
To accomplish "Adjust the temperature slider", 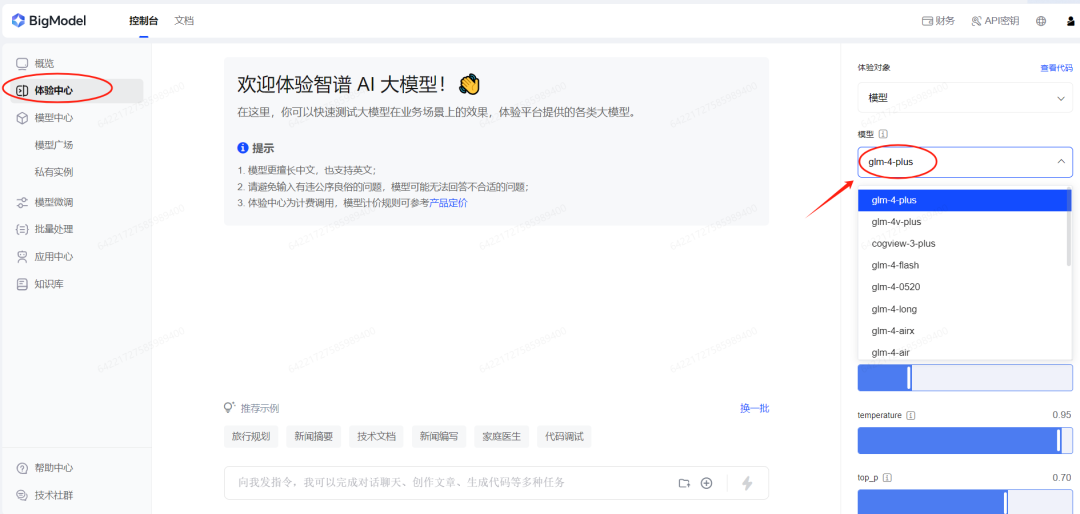I will 965,440.
